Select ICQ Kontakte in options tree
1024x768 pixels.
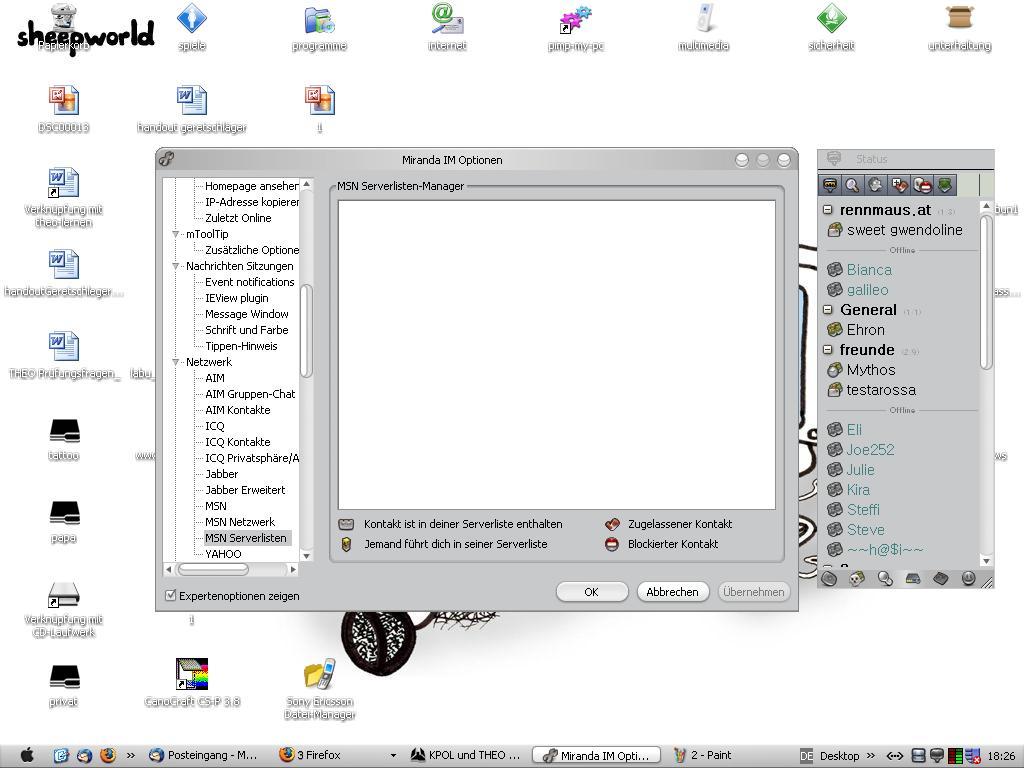pos(238,442)
